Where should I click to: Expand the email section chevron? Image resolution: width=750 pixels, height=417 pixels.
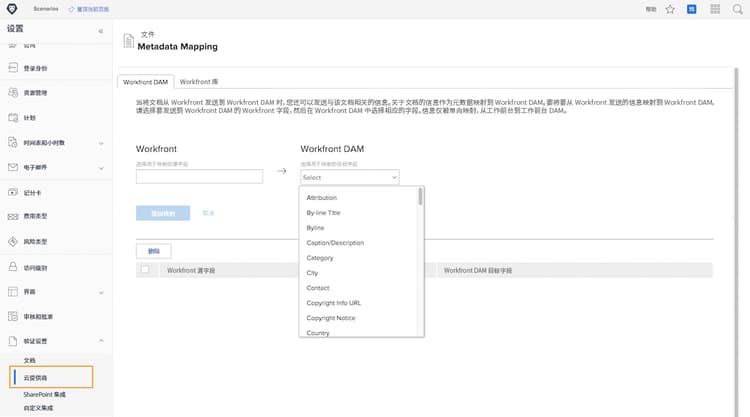(x=101, y=168)
